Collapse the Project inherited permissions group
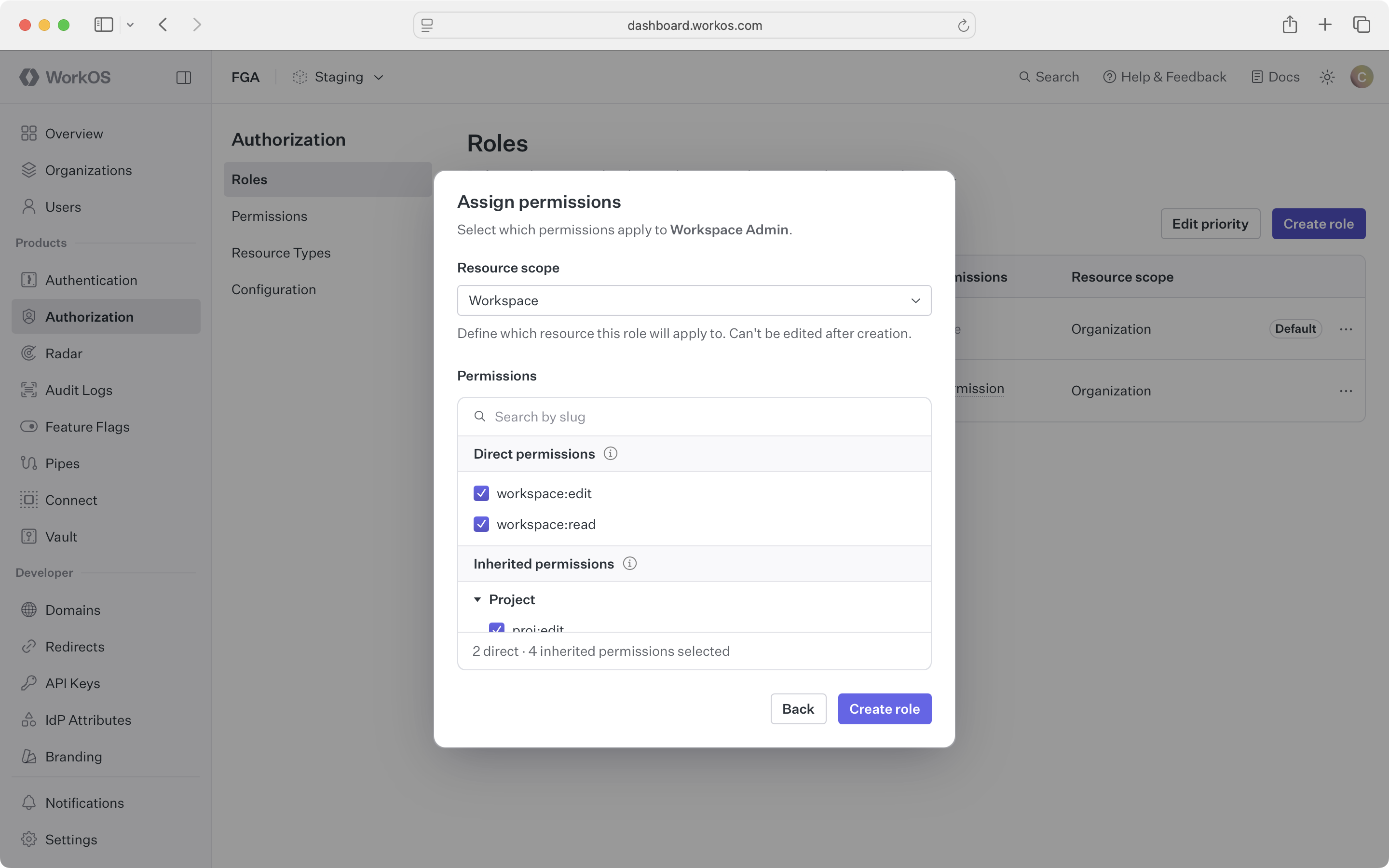The width and height of the screenshot is (1389, 868). [477, 599]
